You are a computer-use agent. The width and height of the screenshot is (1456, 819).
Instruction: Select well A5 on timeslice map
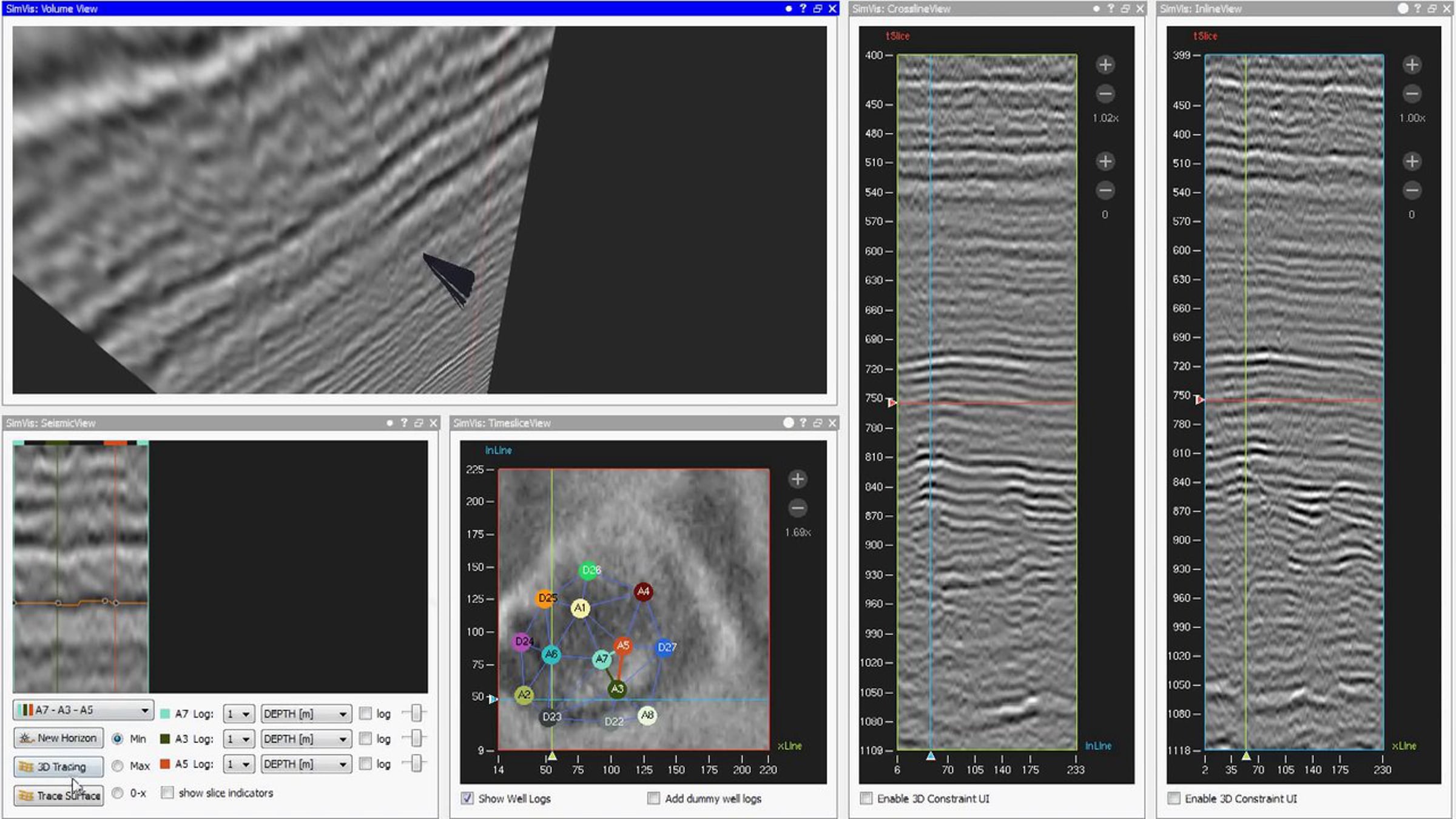click(623, 645)
